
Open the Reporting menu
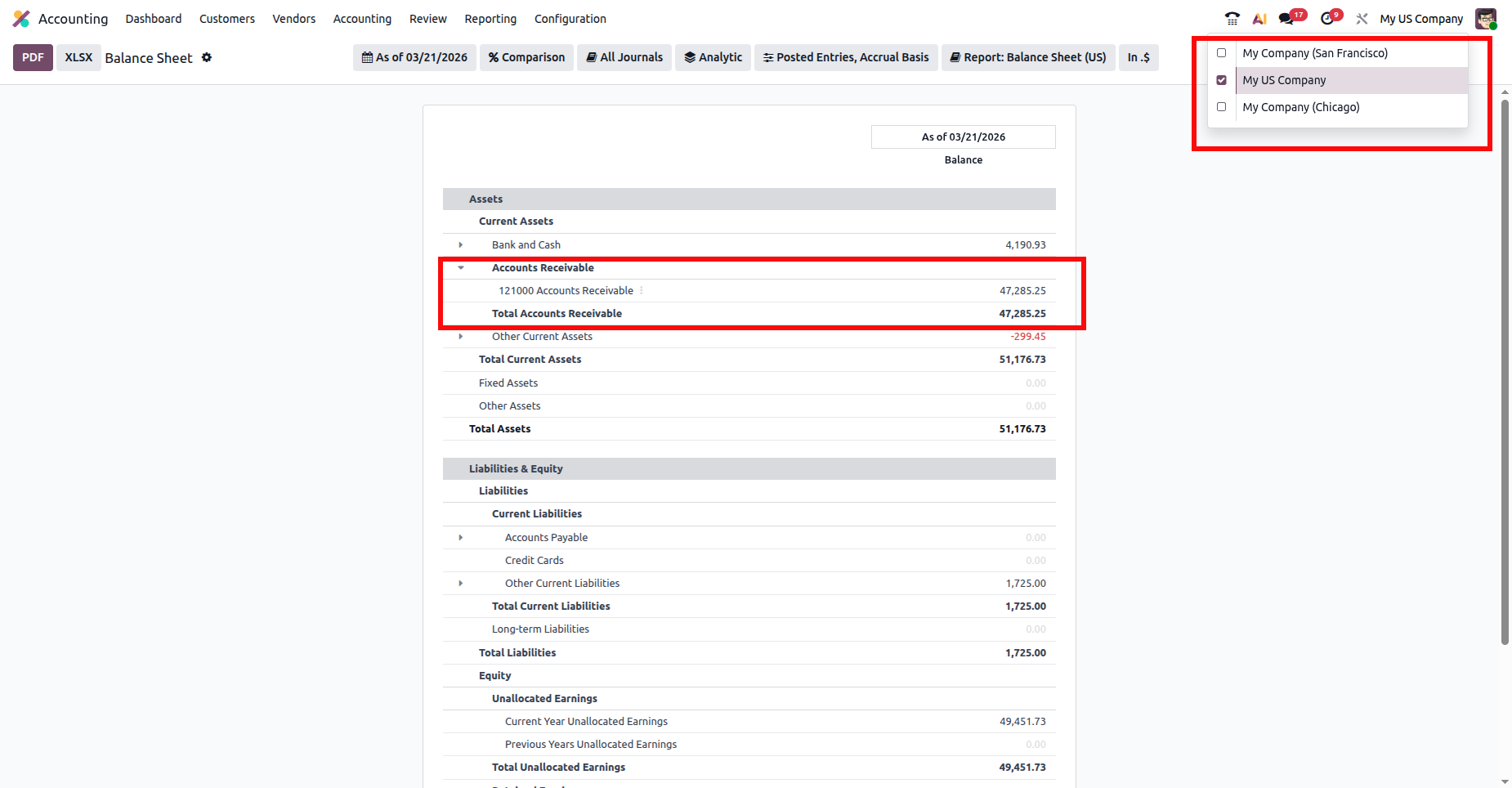(490, 19)
